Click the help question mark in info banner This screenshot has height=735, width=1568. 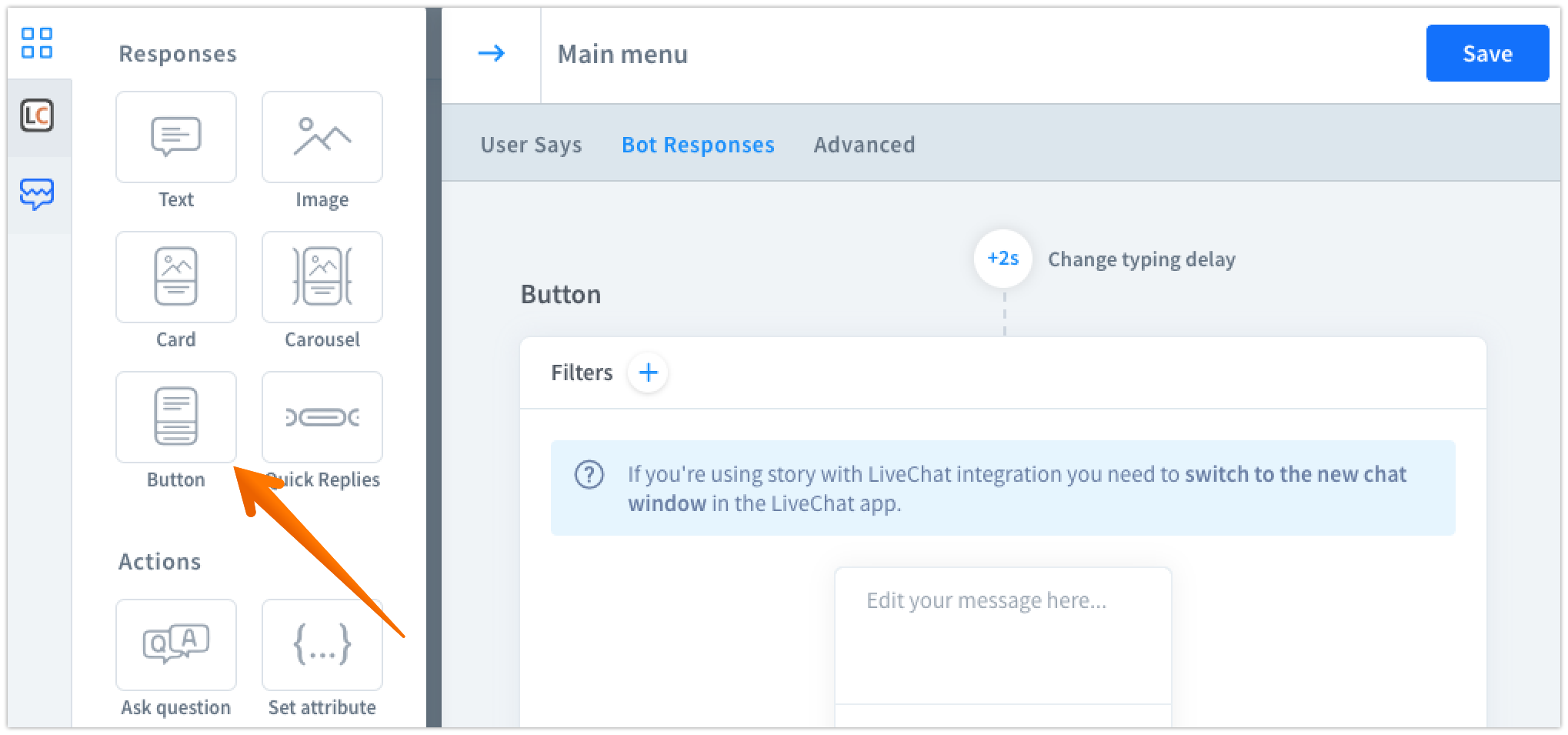pyautogui.click(x=589, y=475)
